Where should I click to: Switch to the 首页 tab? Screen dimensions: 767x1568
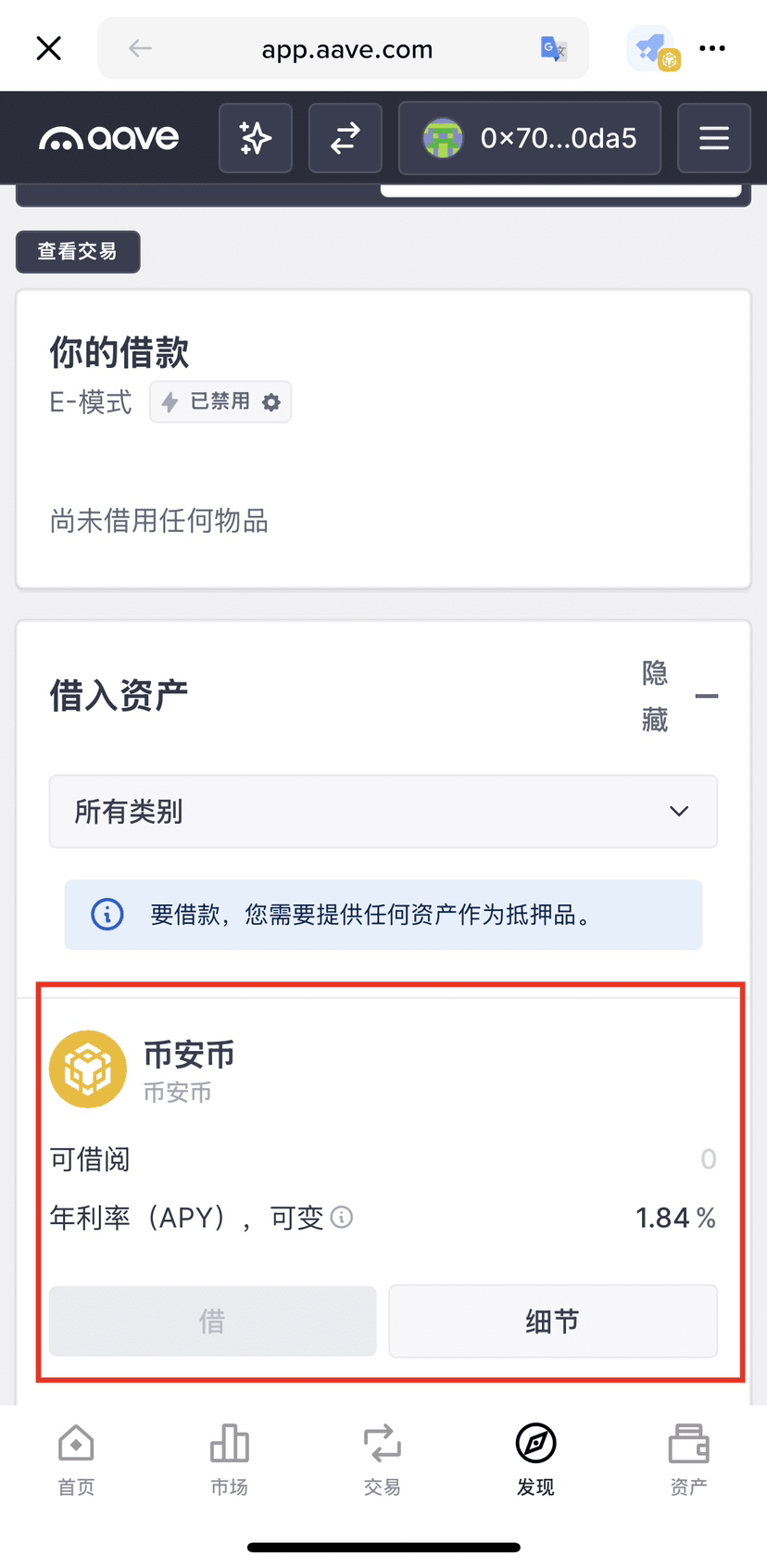(x=76, y=1460)
